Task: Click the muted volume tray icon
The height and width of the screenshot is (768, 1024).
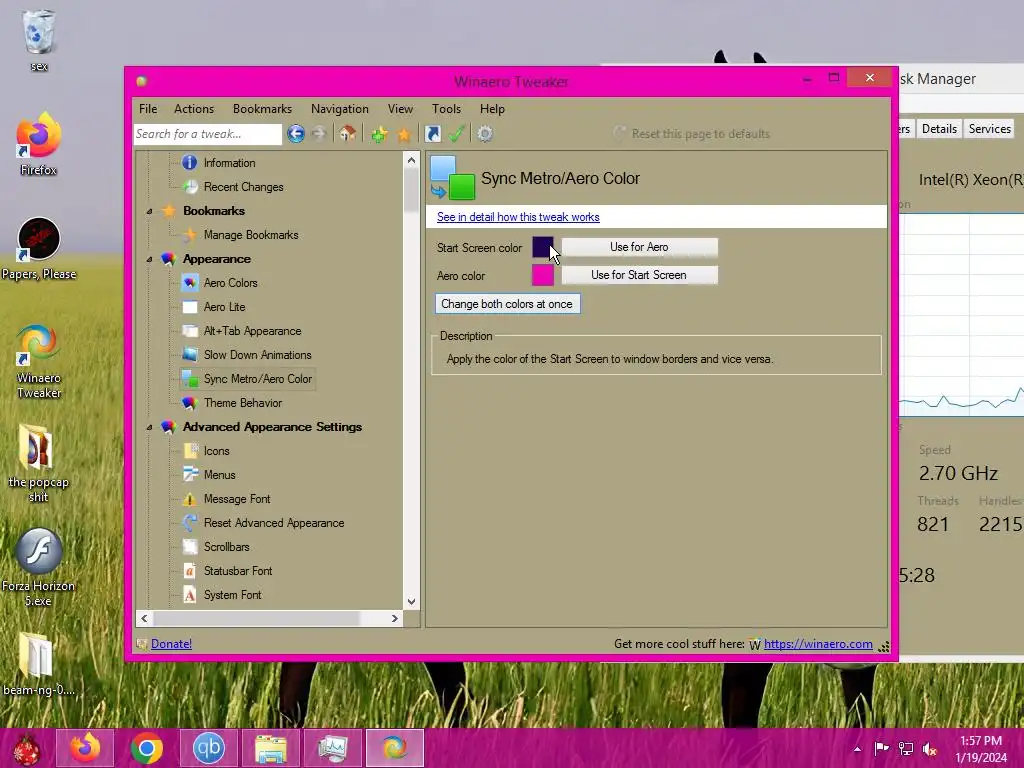Action: [929, 749]
